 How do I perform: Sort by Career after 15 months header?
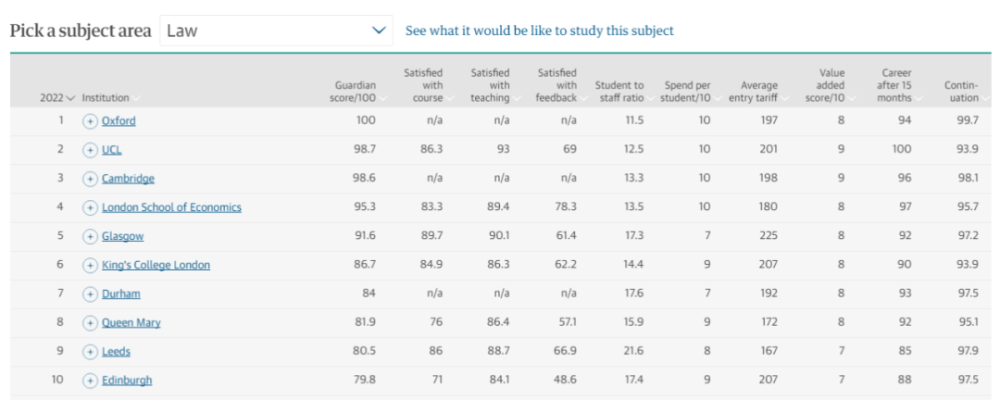point(895,86)
